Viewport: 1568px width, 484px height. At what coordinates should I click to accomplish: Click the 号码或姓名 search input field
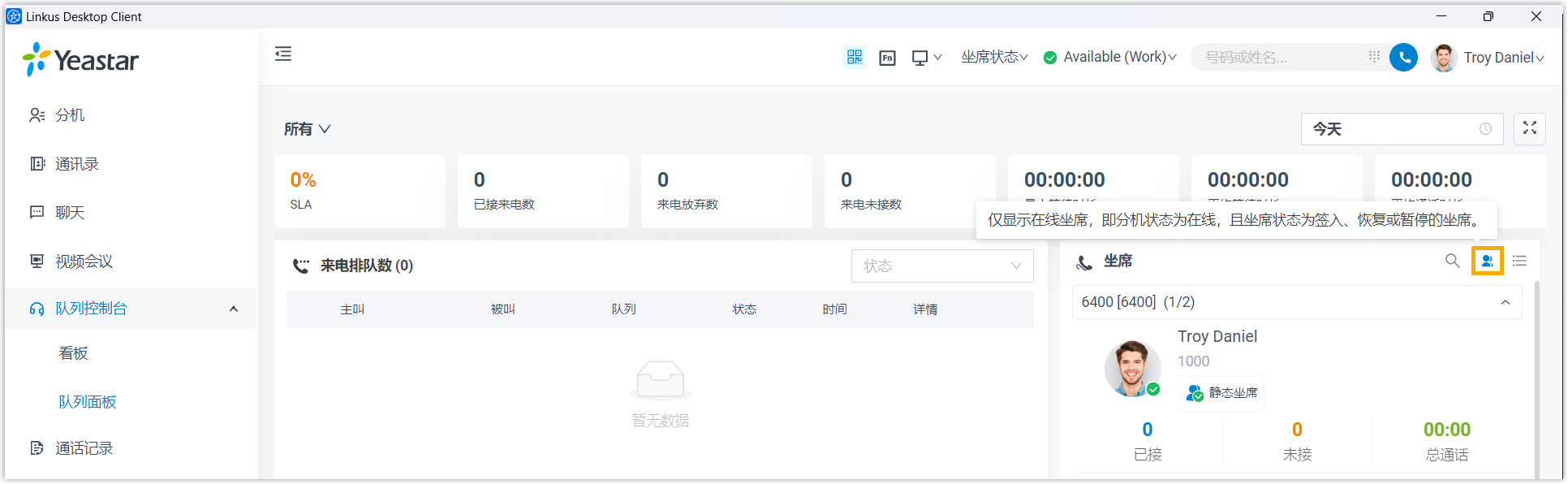click(1278, 58)
